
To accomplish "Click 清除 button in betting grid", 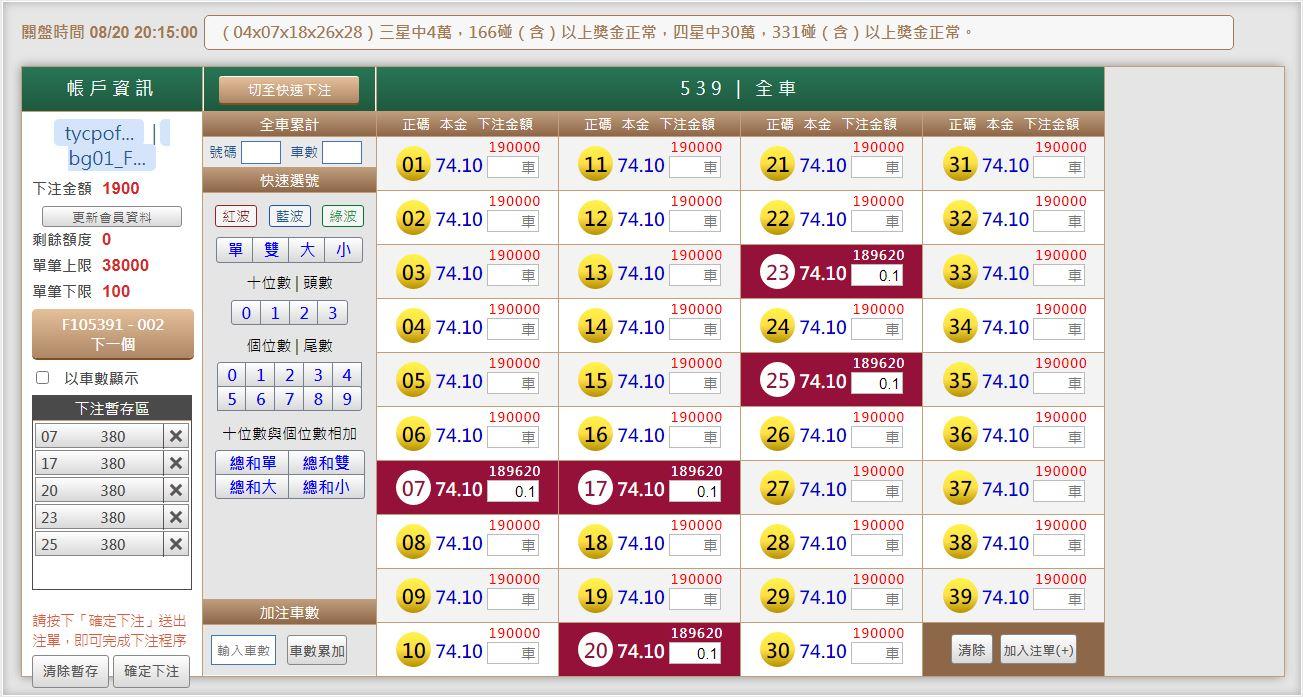I will pyautogui.click(x=971, y=650).
